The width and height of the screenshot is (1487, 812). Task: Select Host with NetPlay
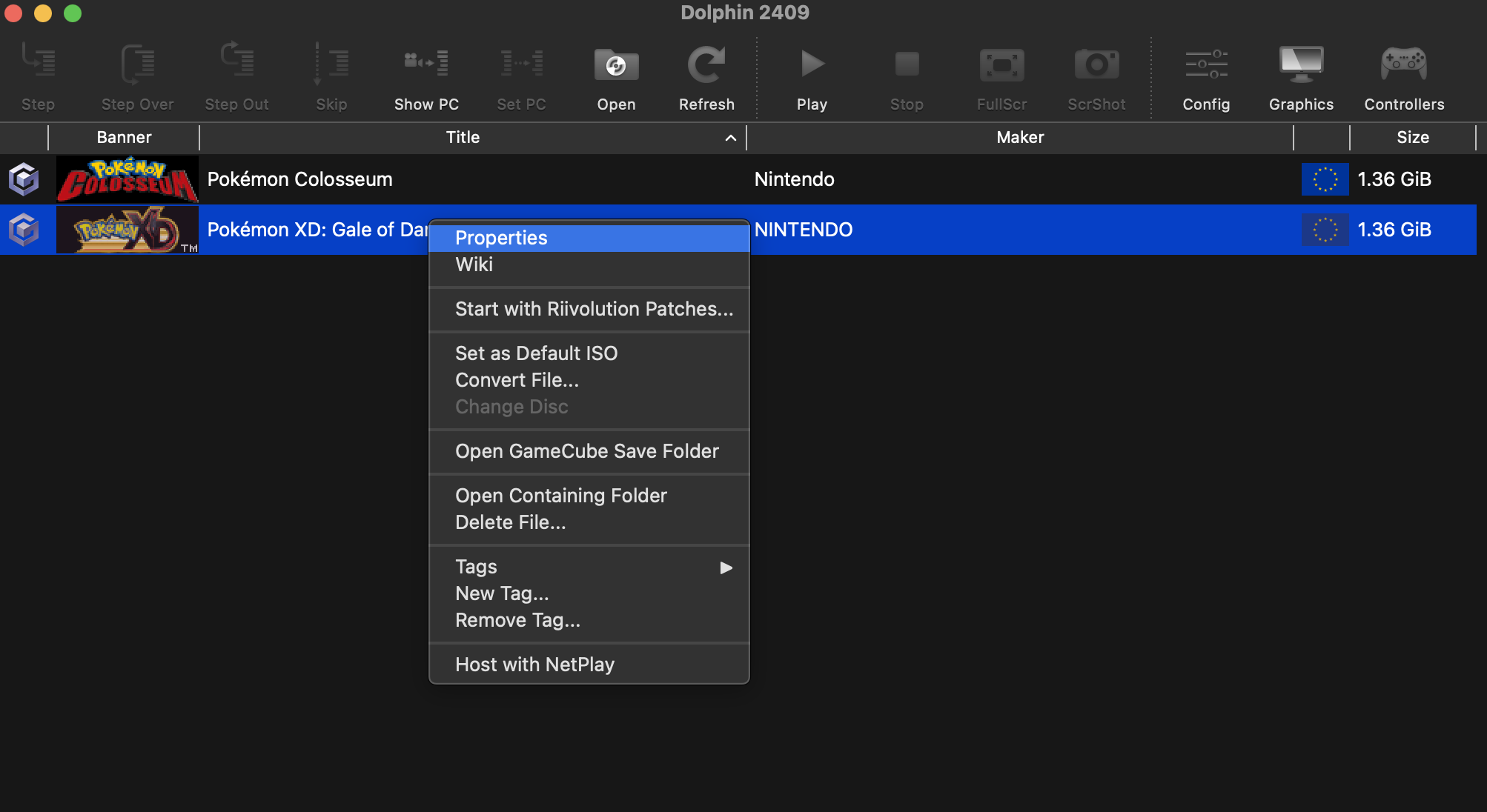click(x=589, y=665)
